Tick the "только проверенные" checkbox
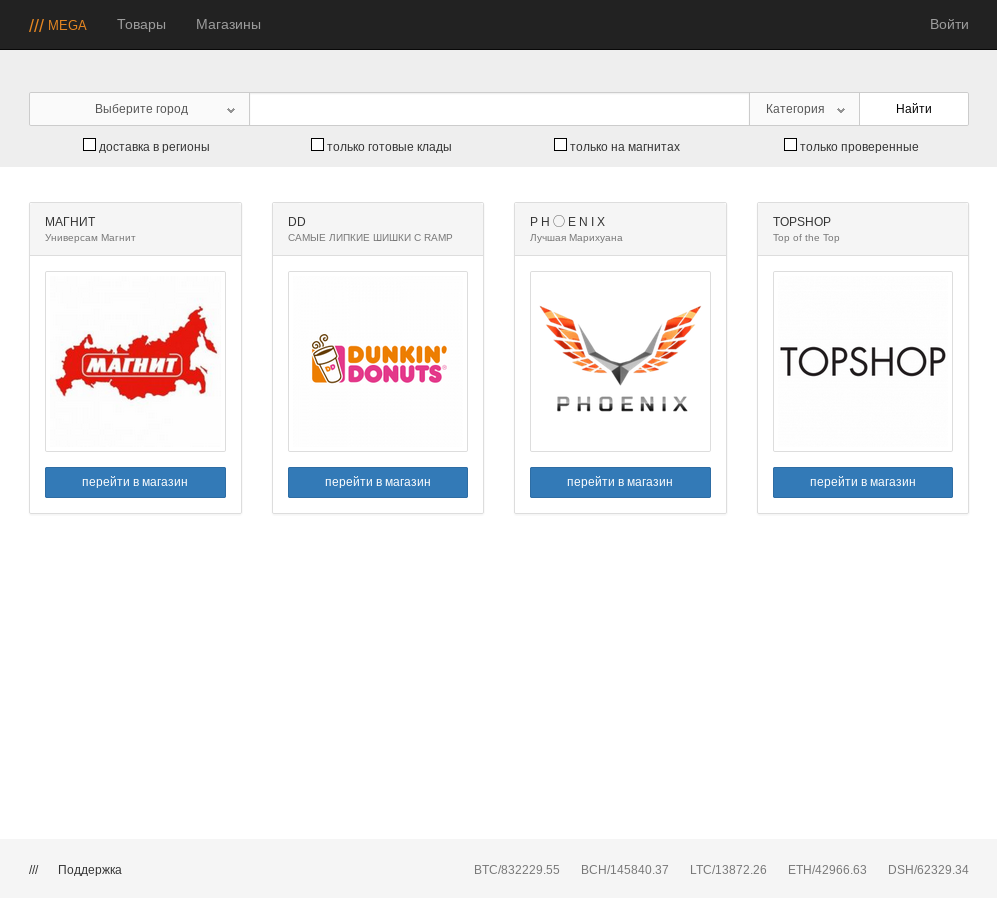The width and height of the screenshot is (997, 898). tap(791, 145)
